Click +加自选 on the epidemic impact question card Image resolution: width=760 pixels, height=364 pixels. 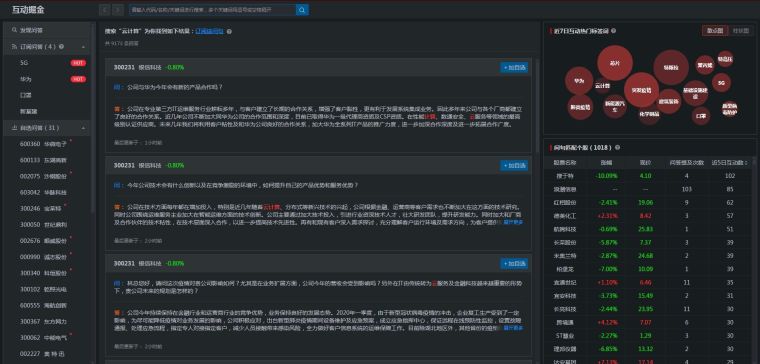pos(514,264)
